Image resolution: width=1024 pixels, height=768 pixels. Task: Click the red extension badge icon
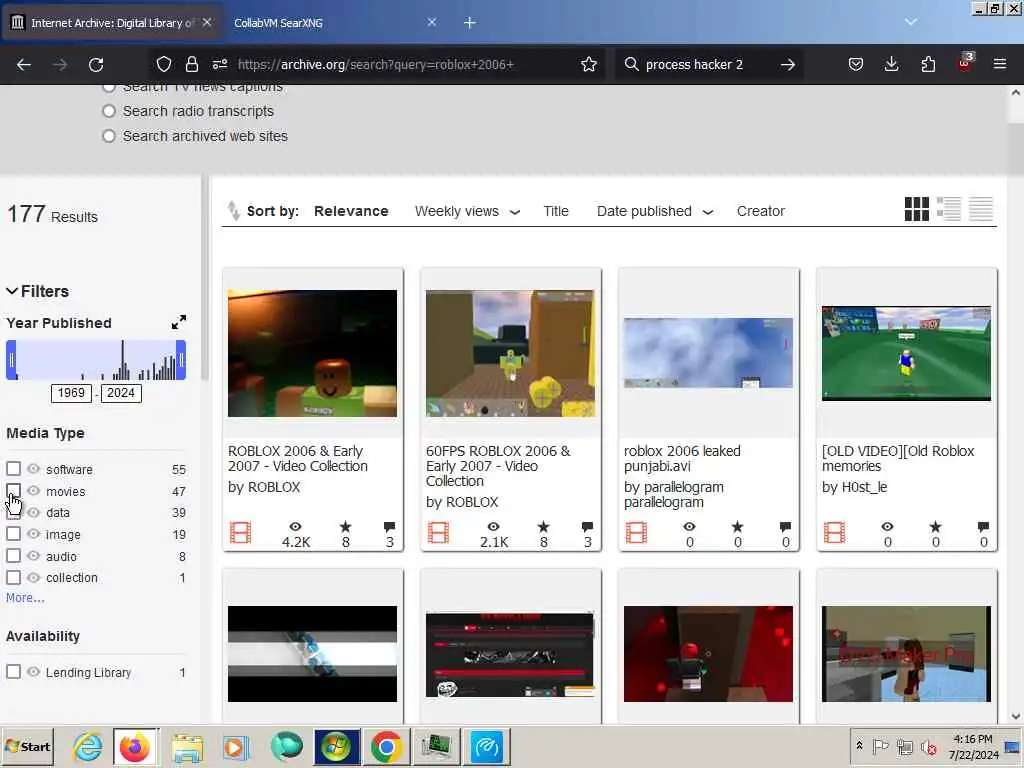[965, 63]
